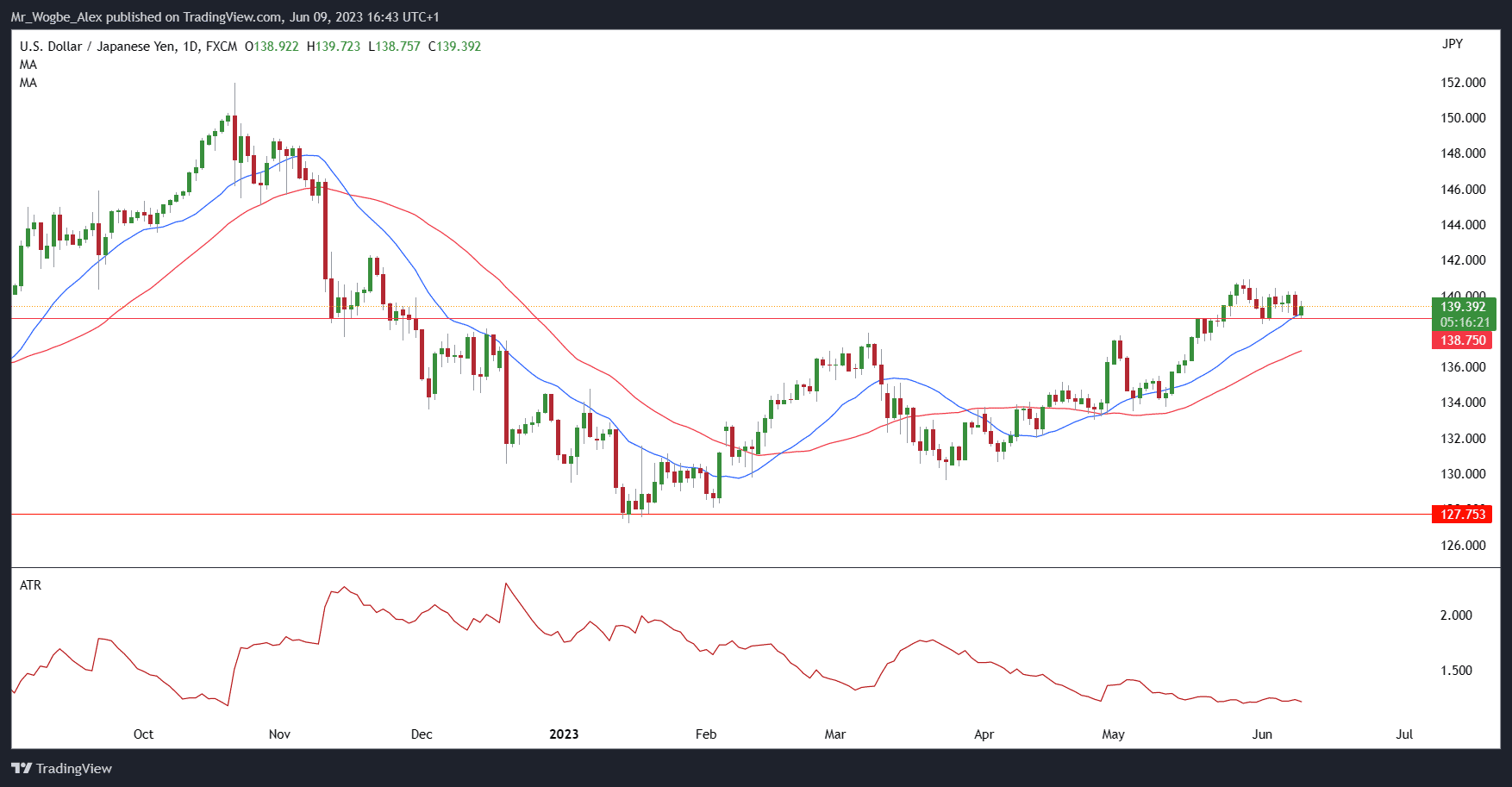Click the U.S. Dollar / Japanese Yen title

point(128,47)
